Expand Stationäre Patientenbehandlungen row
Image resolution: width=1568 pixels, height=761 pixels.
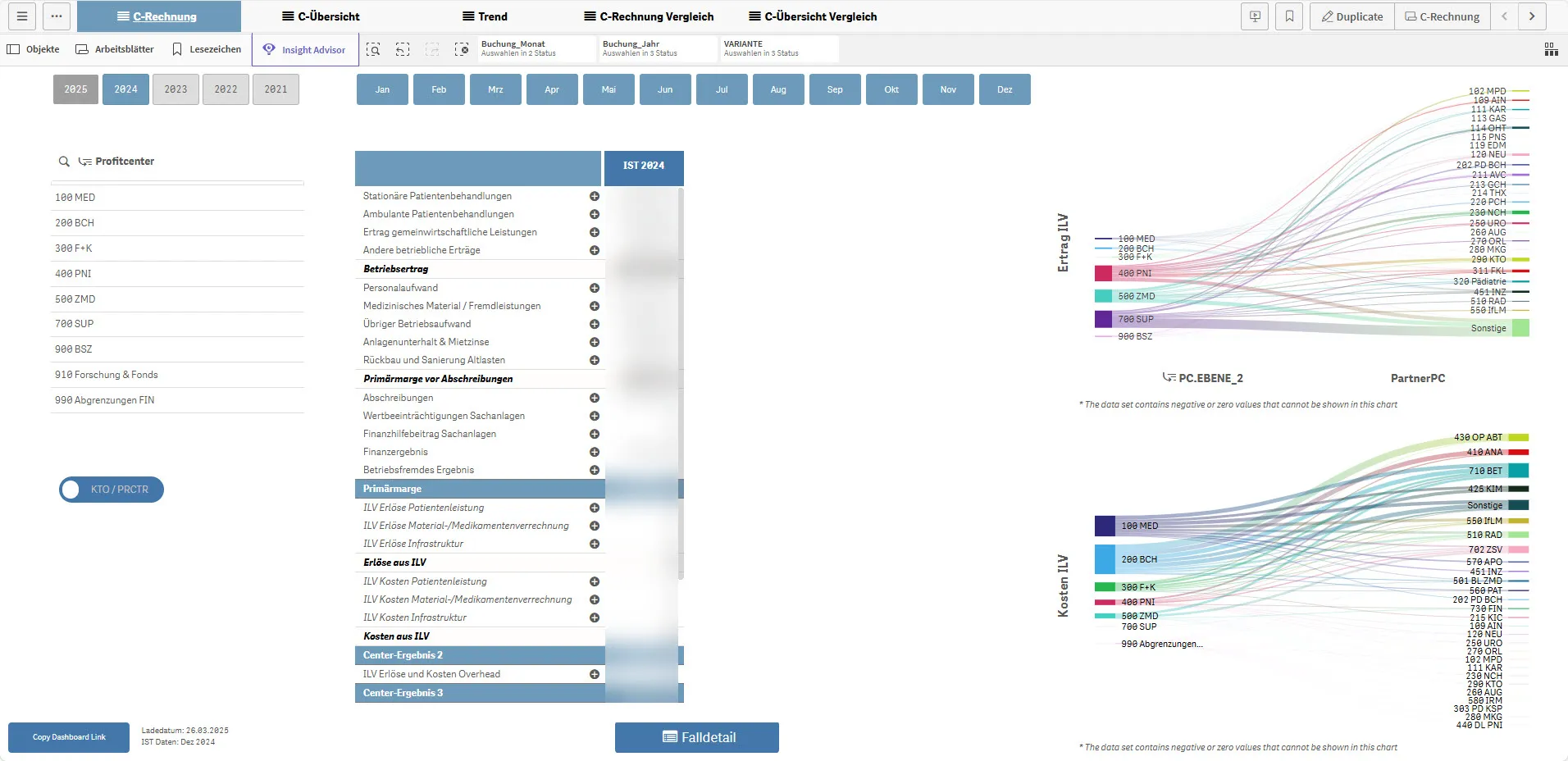(x=595, y=196)
